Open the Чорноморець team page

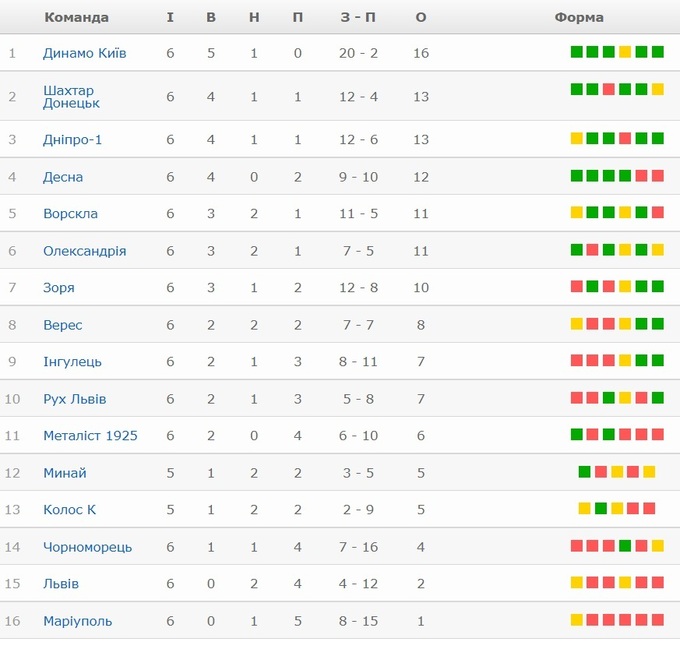[x=87, y=547]
